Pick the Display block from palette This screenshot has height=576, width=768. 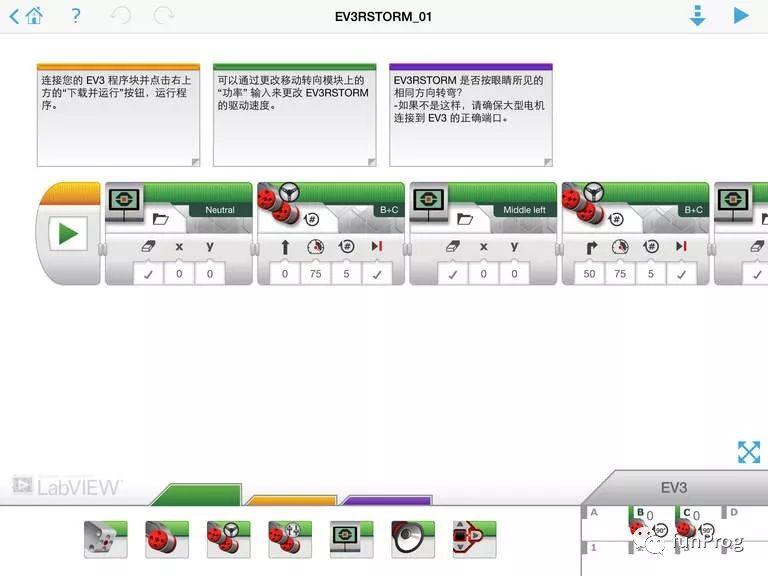click(x=352, y=539)
